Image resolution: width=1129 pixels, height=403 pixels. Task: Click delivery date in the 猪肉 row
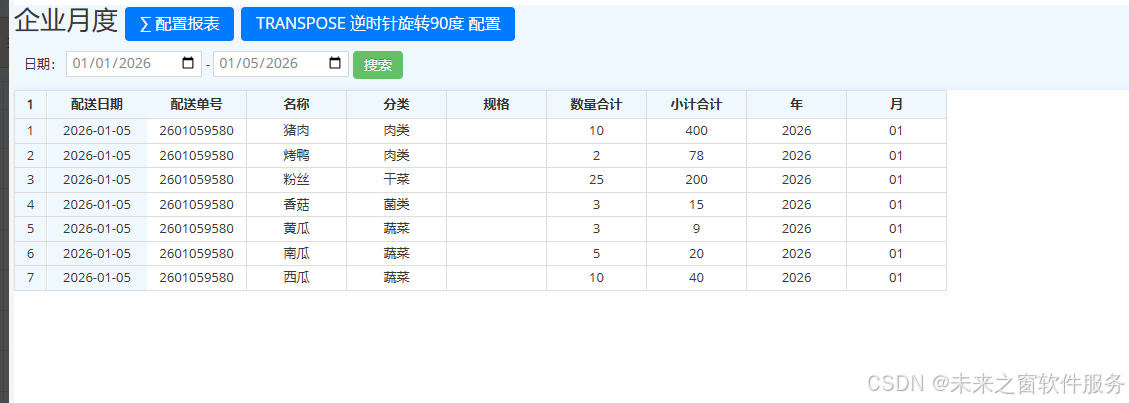point(97,131)
